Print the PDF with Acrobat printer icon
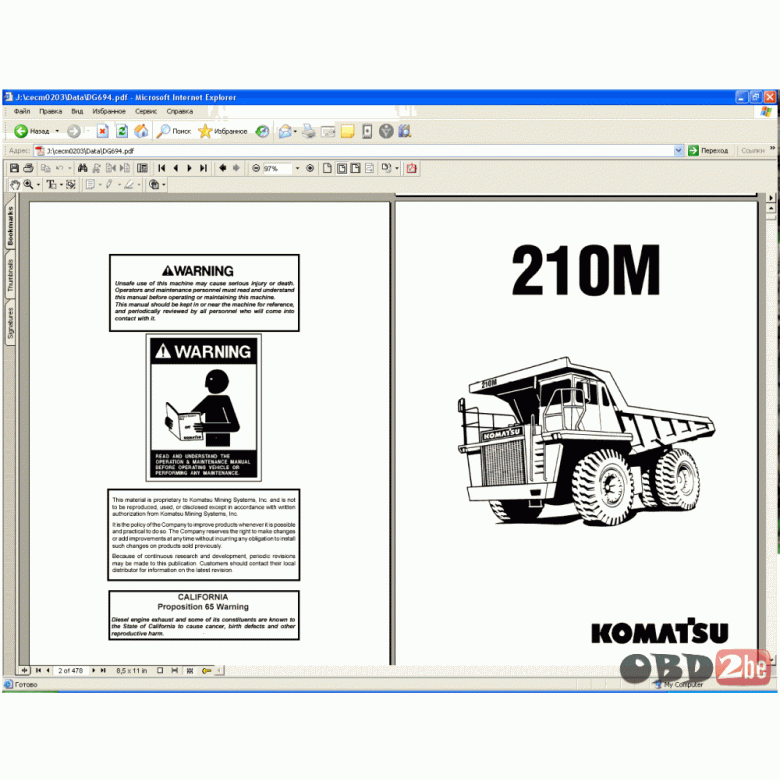The image size is (780, 780). tap(28, 168)
